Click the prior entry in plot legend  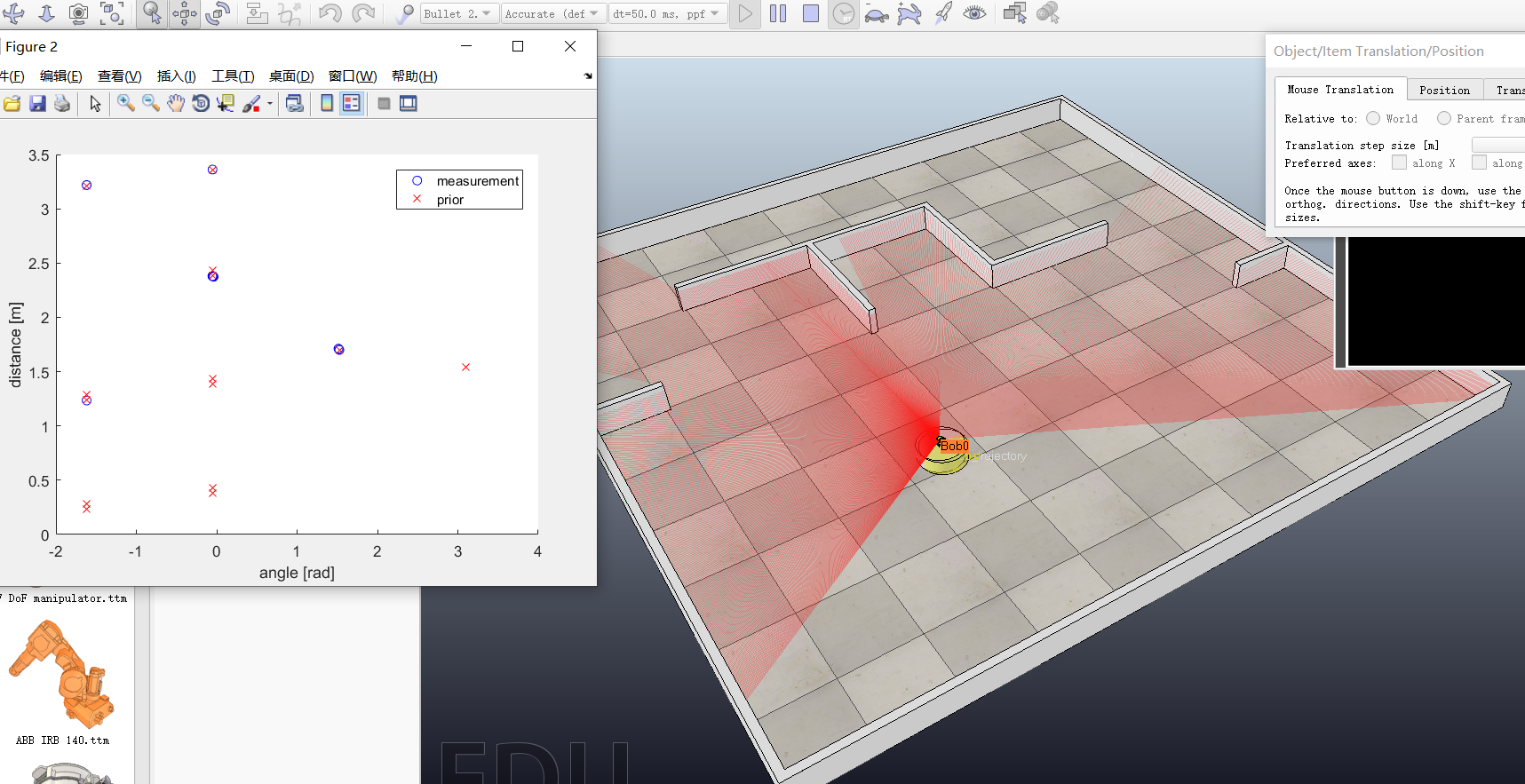coord(450,200)
